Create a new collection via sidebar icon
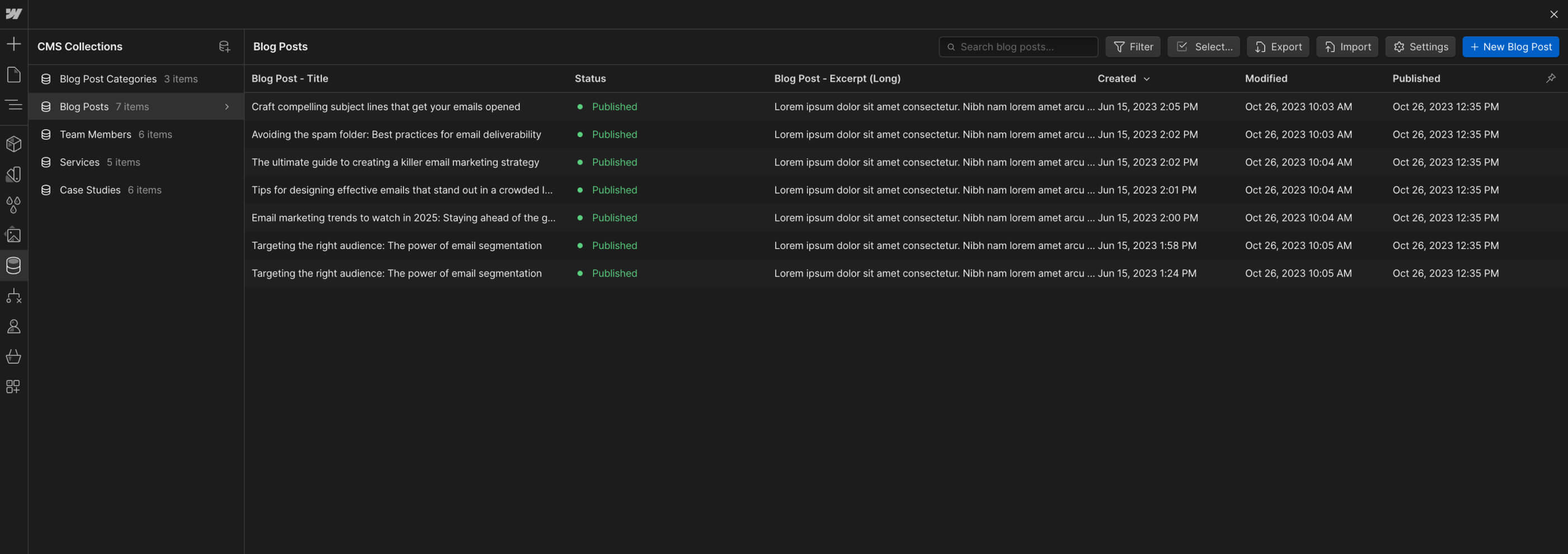1568x554 pixels. [x=224, y=46]
